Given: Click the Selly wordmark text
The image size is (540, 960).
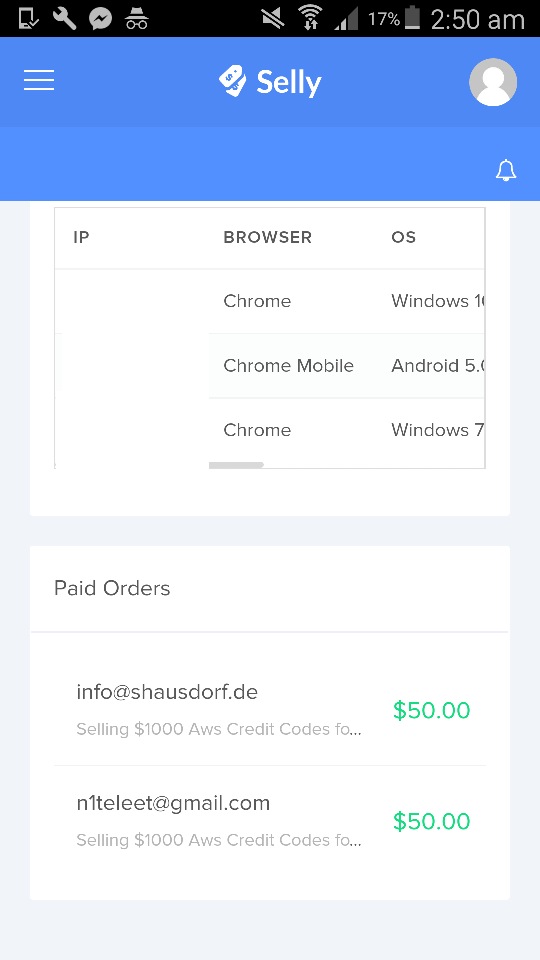Looking at the screenshot, I should click(x=289, y=83).
